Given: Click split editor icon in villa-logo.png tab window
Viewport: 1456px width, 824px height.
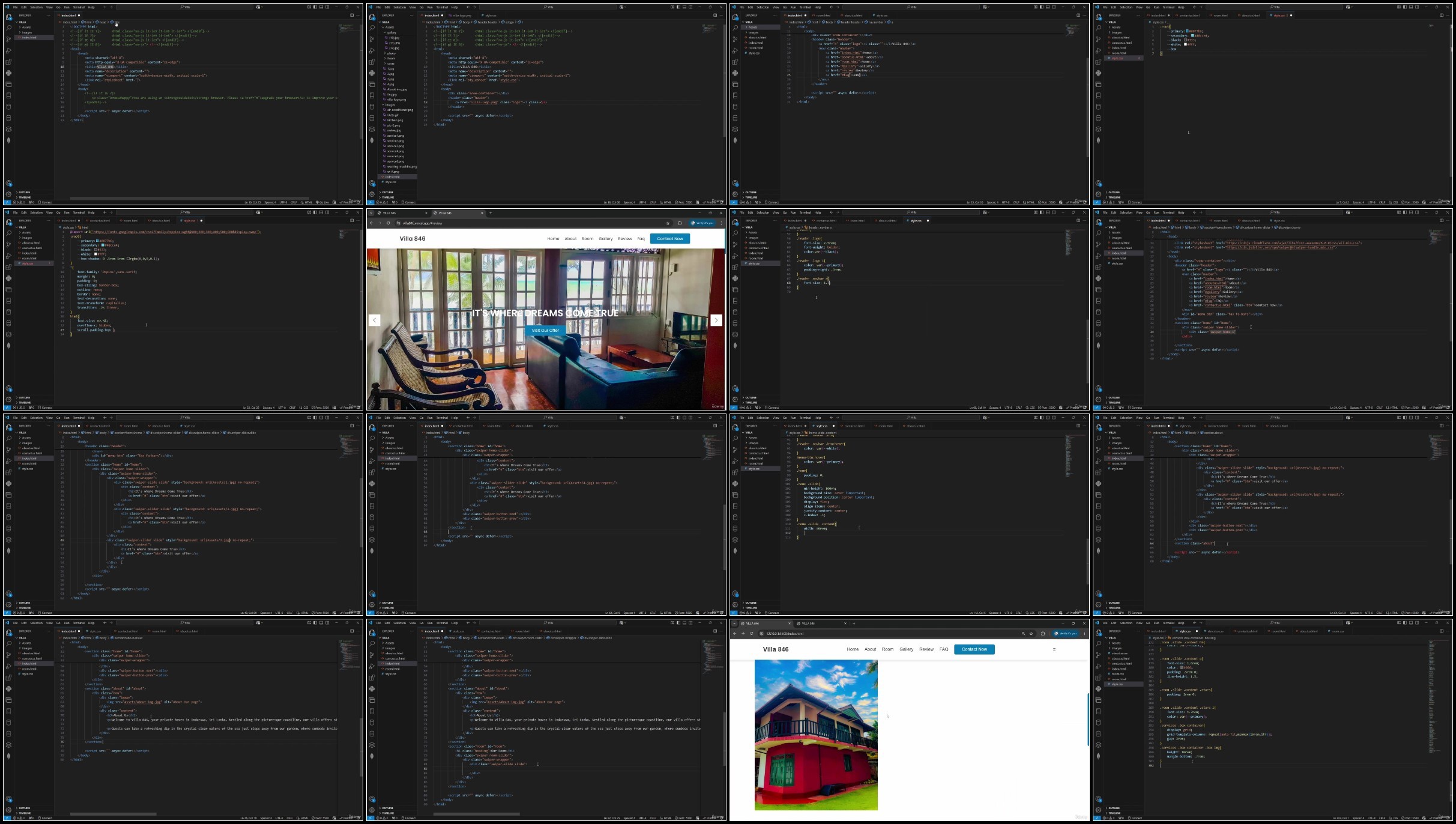Looking at the screenshot, I should coord(715,15).
